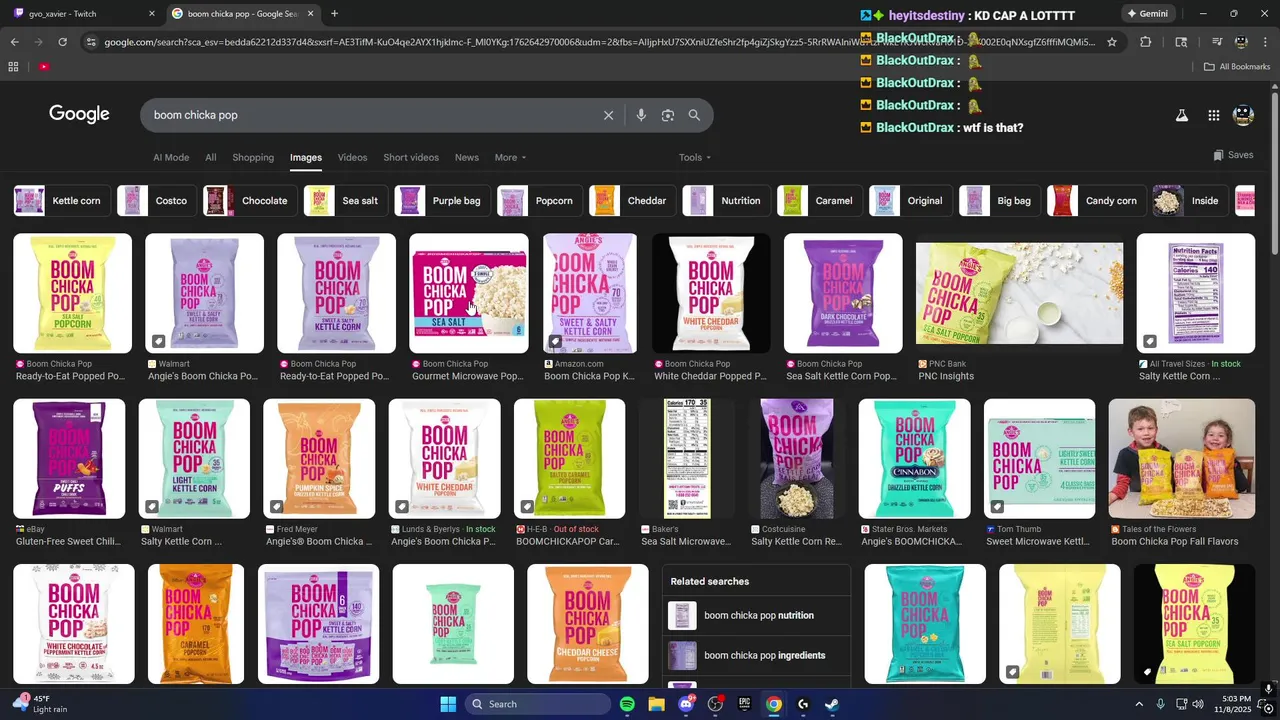1280x720 pixels.
Task: Switch to the Shopping tab
Action: click(253, 157)
